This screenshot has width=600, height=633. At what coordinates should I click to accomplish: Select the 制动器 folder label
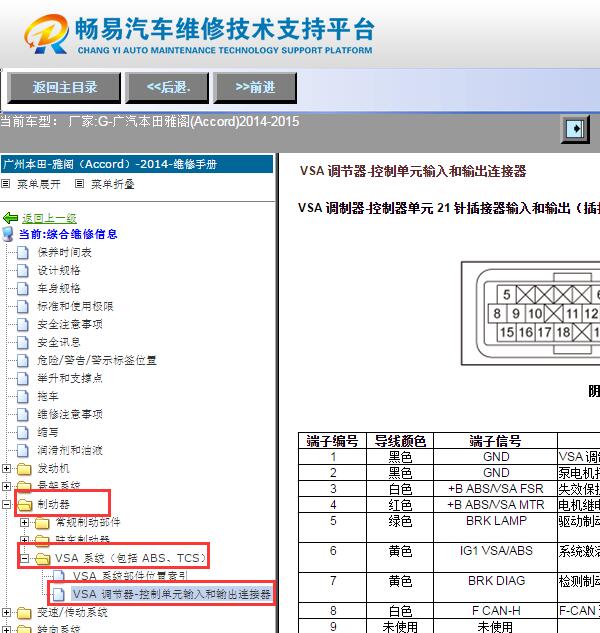pyautogui.click(x=54, y=504)
